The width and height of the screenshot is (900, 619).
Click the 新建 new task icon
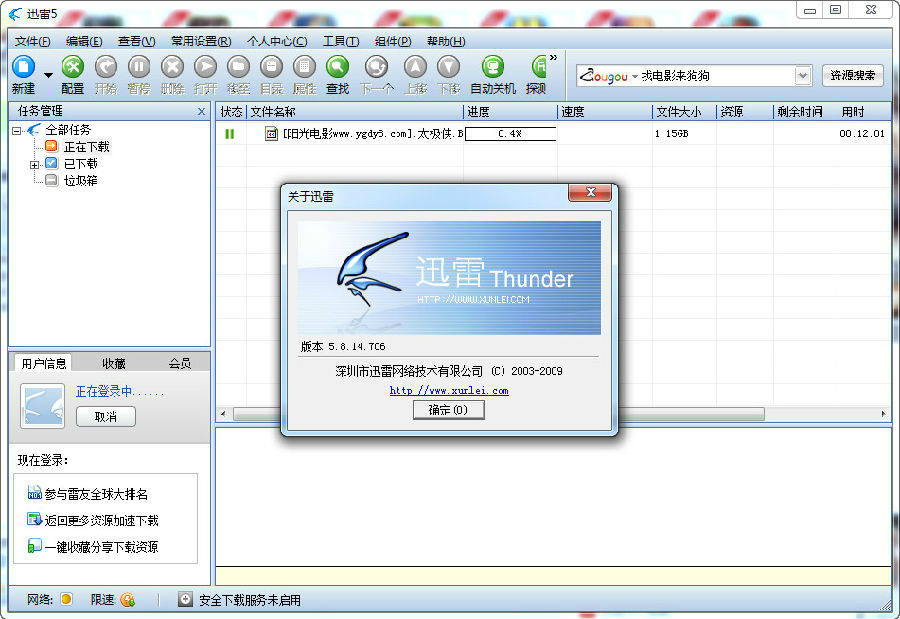(x=22, y=68)
